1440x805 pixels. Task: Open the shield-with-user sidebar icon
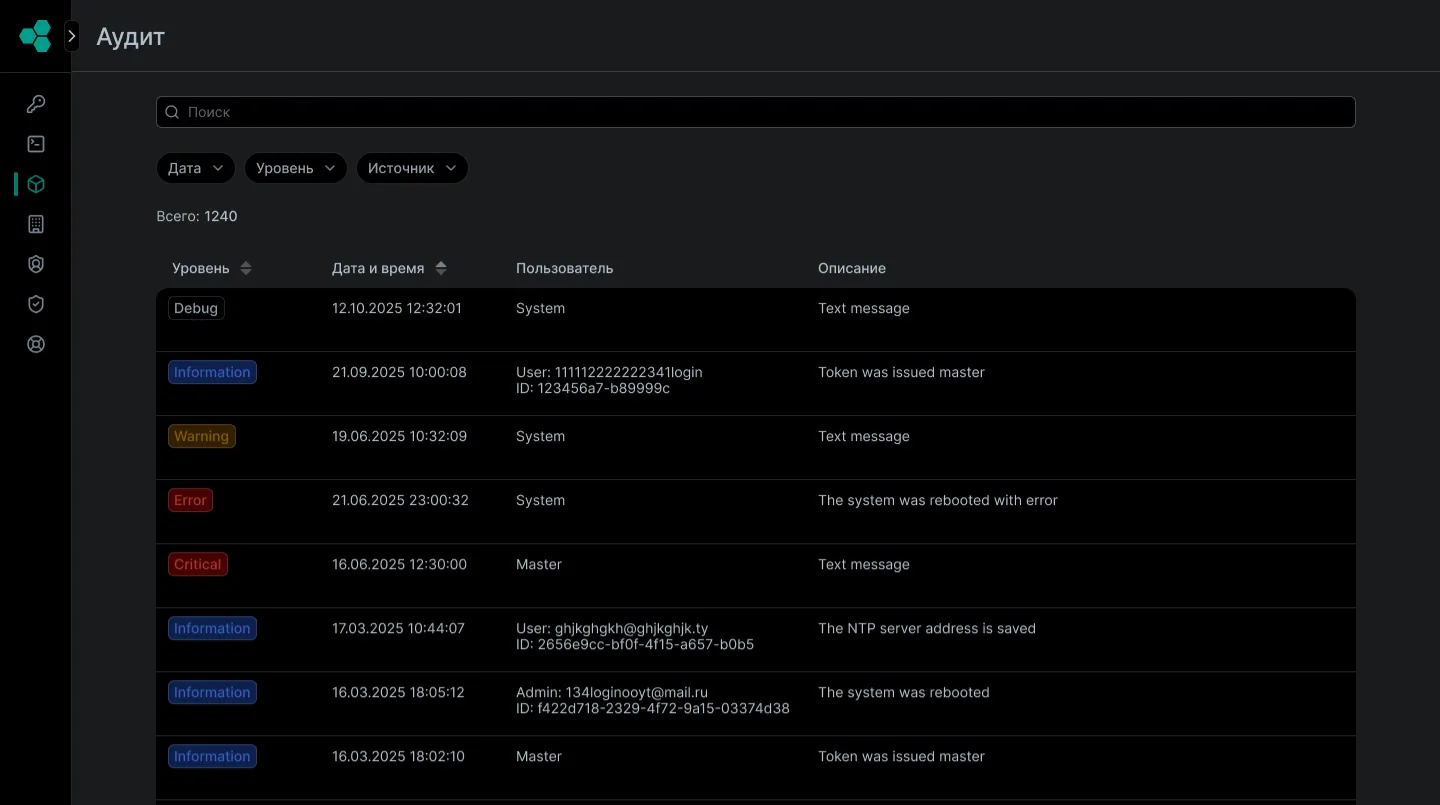(36, 264)
